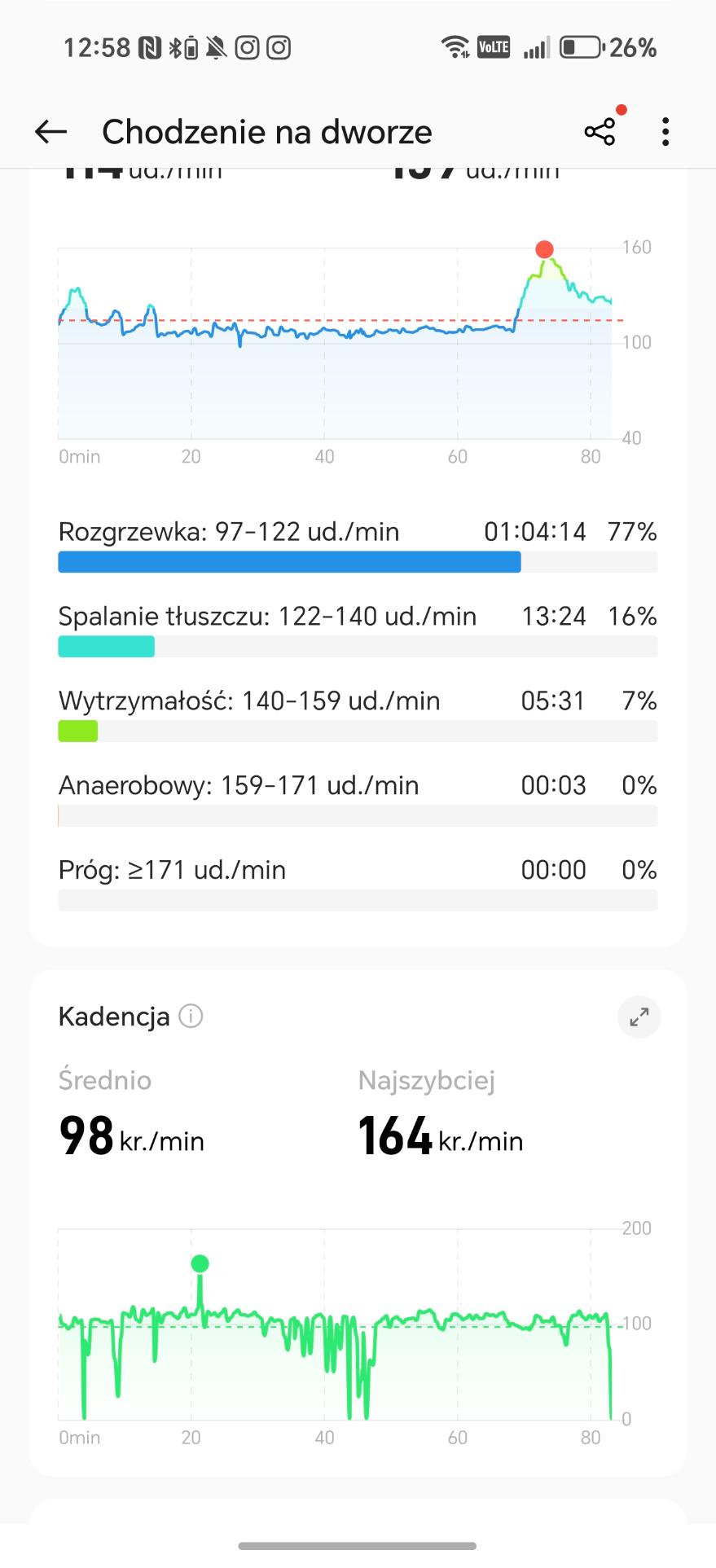Expand the Kadencja chart to fullscreen
The width and height of the screenshot is (716, 1568).
[639, 1017]
